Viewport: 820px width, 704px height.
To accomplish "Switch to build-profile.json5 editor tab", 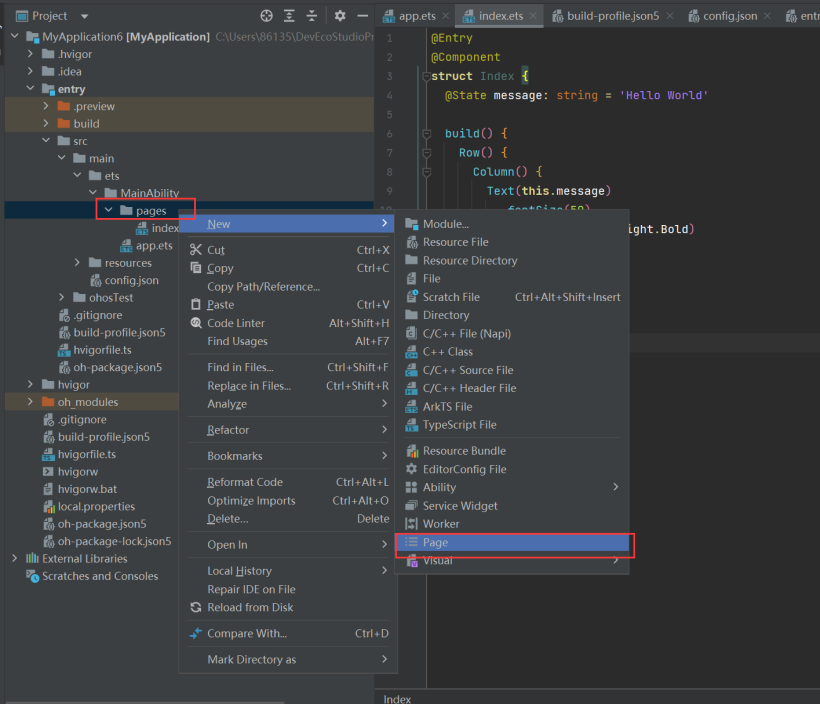I will (x=612, y=16).
